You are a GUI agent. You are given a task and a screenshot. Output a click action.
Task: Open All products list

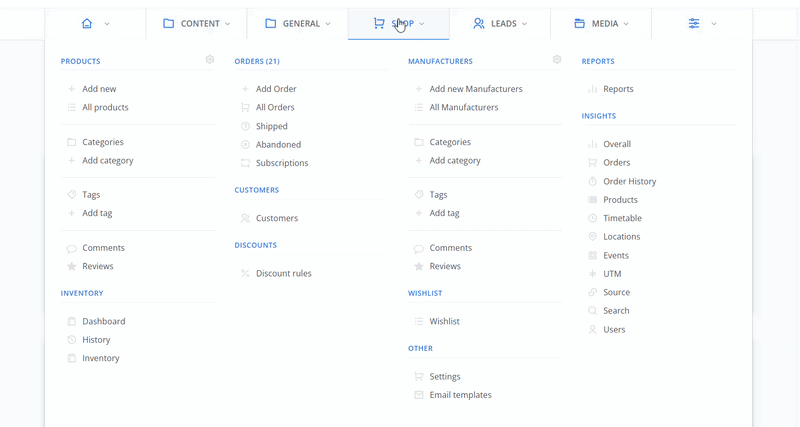point(105,107)
